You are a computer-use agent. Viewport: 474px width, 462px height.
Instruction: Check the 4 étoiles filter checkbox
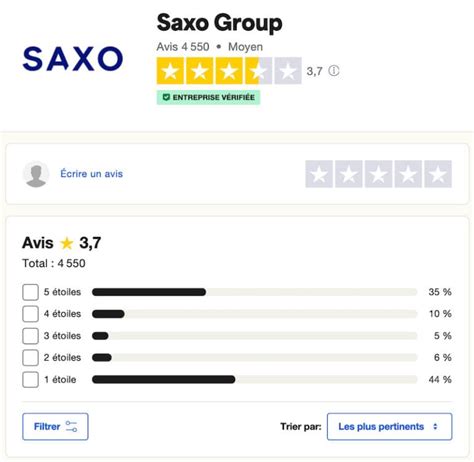tap(30, 314)
